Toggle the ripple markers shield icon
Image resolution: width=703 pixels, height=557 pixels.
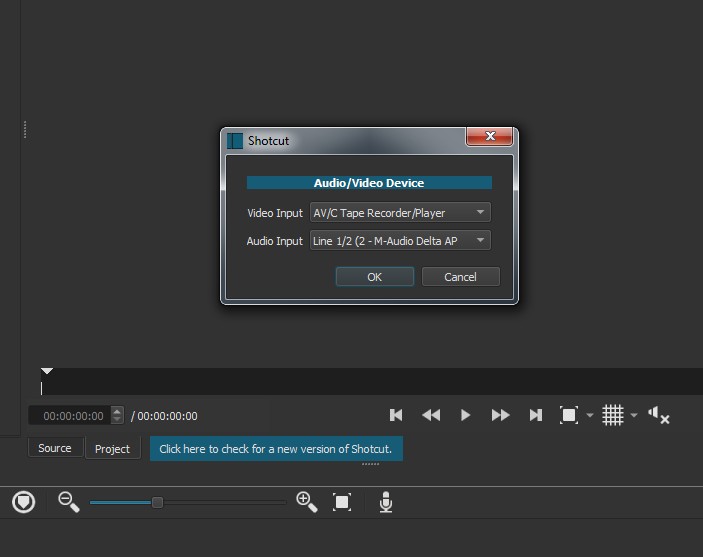(24, 502)
